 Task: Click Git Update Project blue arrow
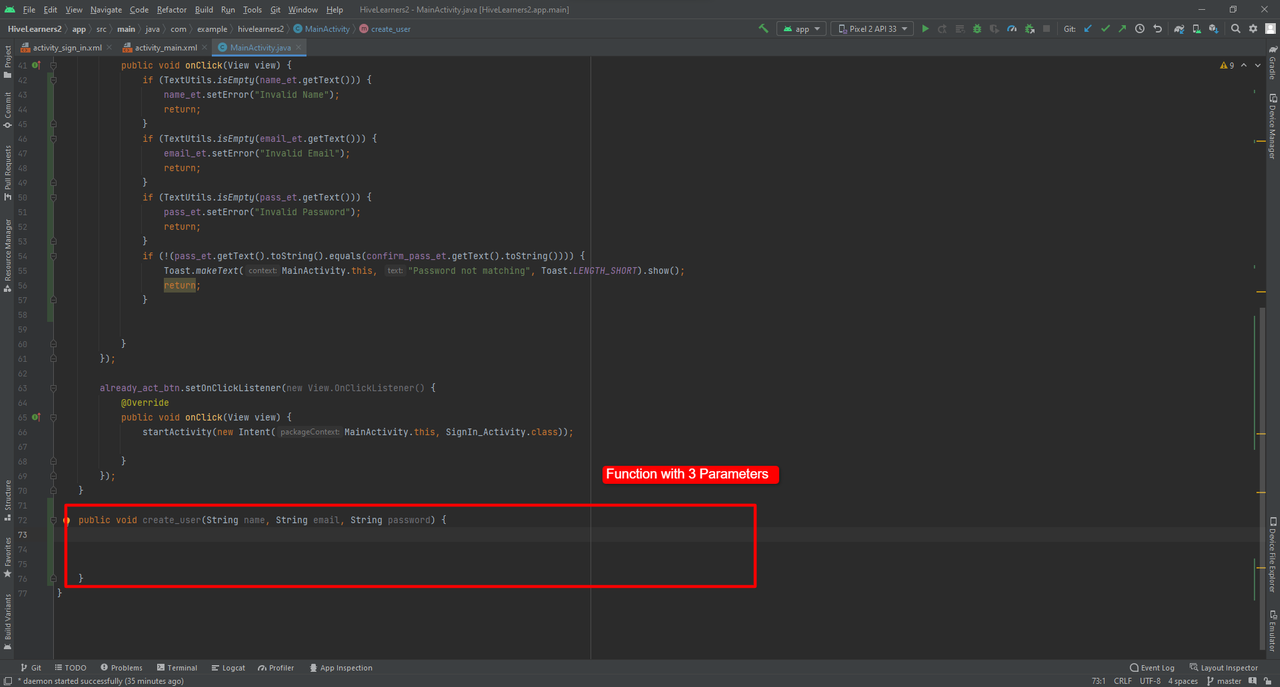[x=1088, y=29]
